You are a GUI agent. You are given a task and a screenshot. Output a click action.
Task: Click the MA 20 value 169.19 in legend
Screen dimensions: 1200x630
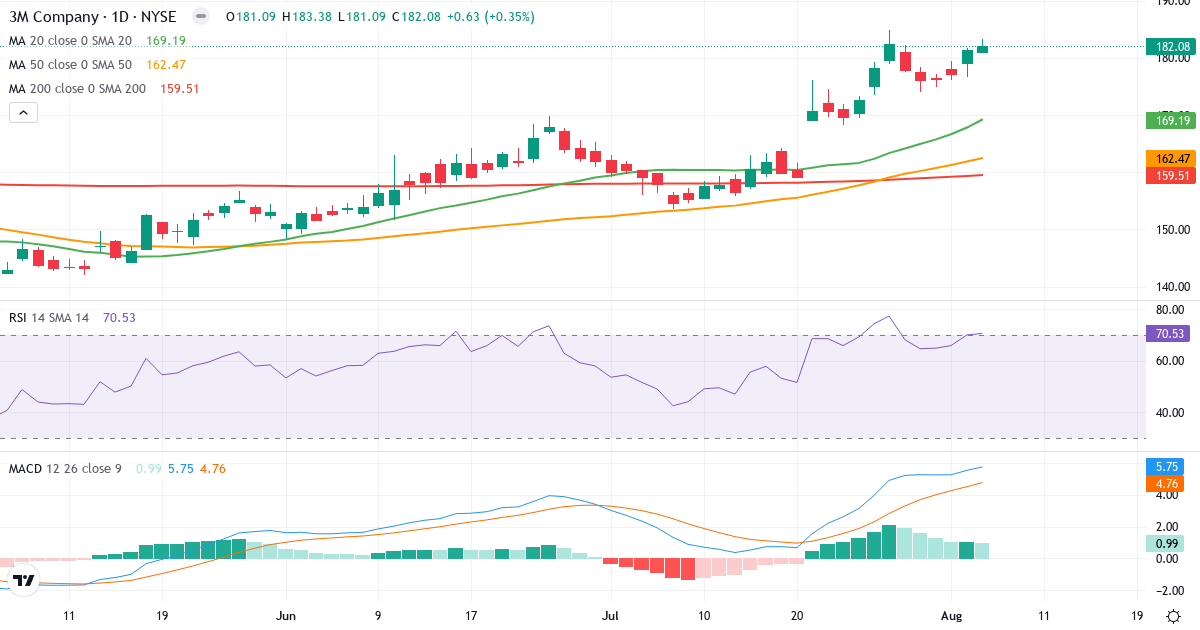pyautogui.click(x=166, y=41)
